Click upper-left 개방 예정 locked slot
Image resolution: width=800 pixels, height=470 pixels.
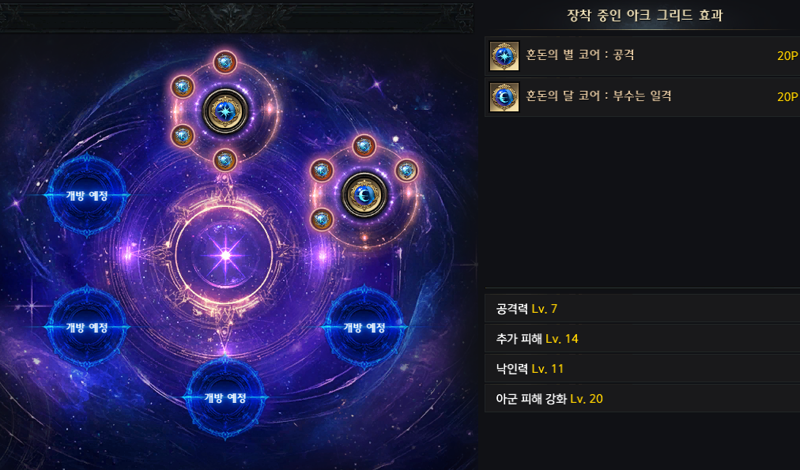point(87,195)
